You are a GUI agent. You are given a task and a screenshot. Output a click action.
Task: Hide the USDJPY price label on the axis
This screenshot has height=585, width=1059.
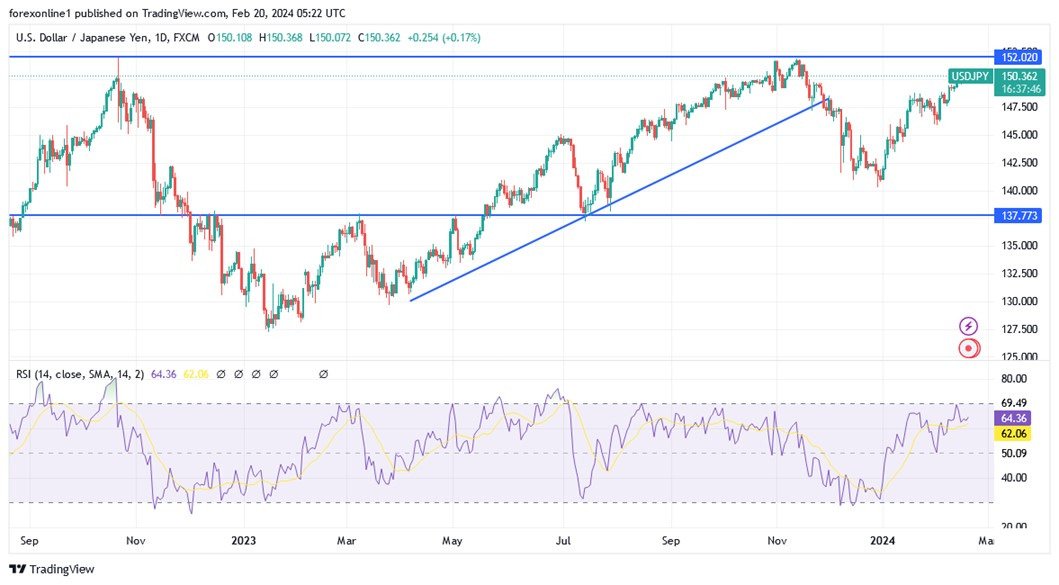click(971, 75)
